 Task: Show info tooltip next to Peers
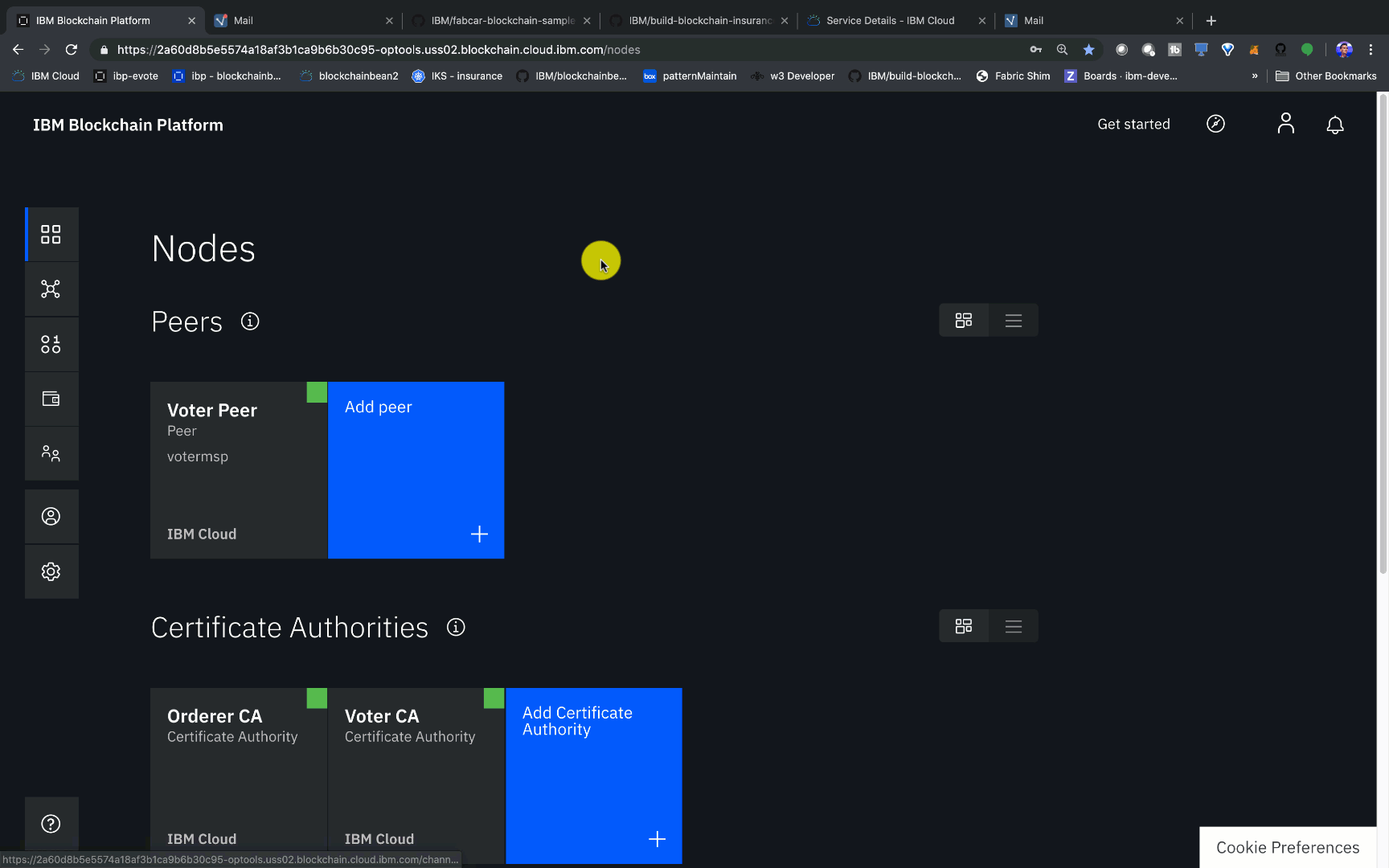pyautogui.click(x=250, y=321)
